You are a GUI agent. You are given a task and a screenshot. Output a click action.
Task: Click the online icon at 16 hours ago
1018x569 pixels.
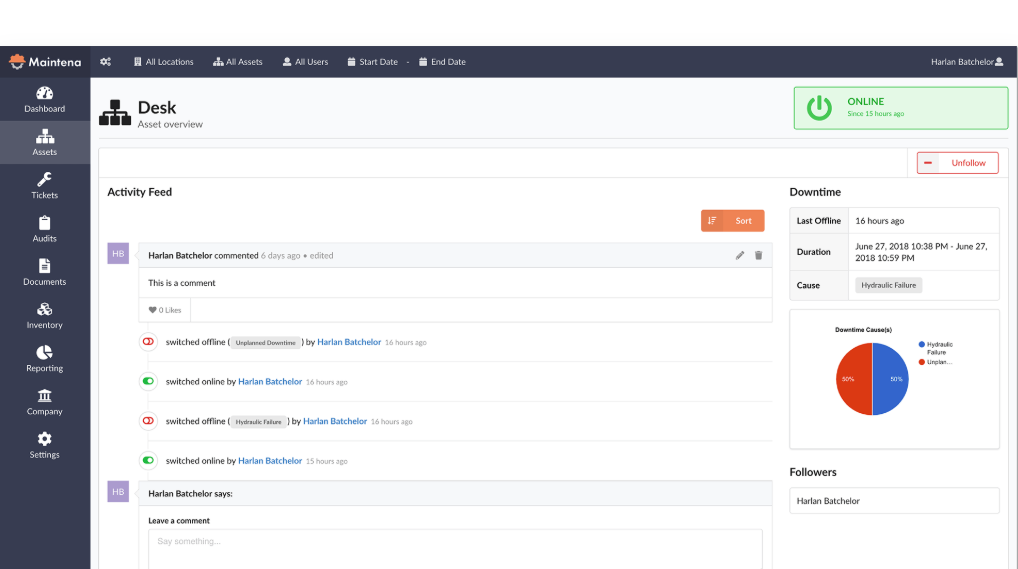click(x=149, y=381)
